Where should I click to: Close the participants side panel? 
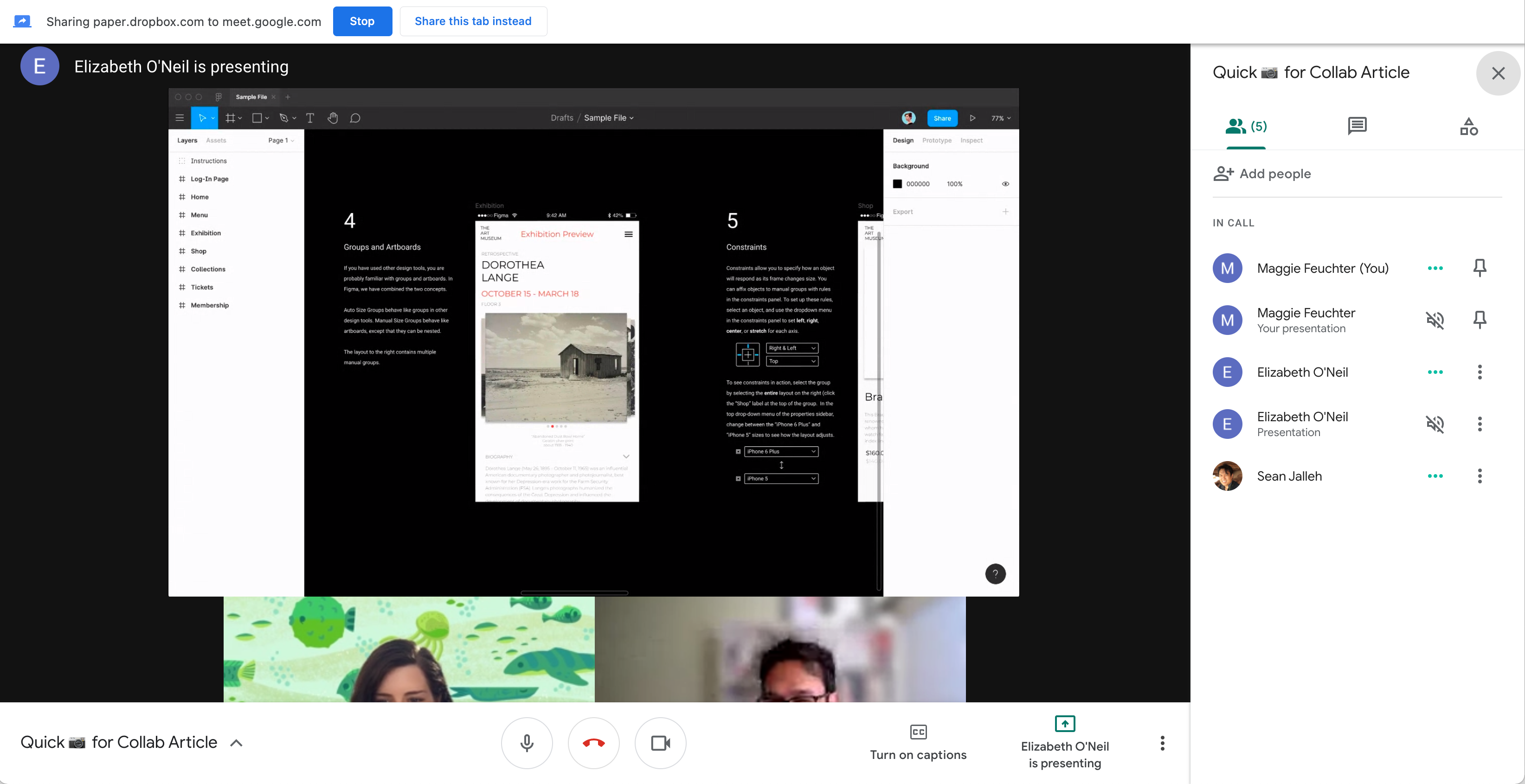click(x=1498, y=73)
